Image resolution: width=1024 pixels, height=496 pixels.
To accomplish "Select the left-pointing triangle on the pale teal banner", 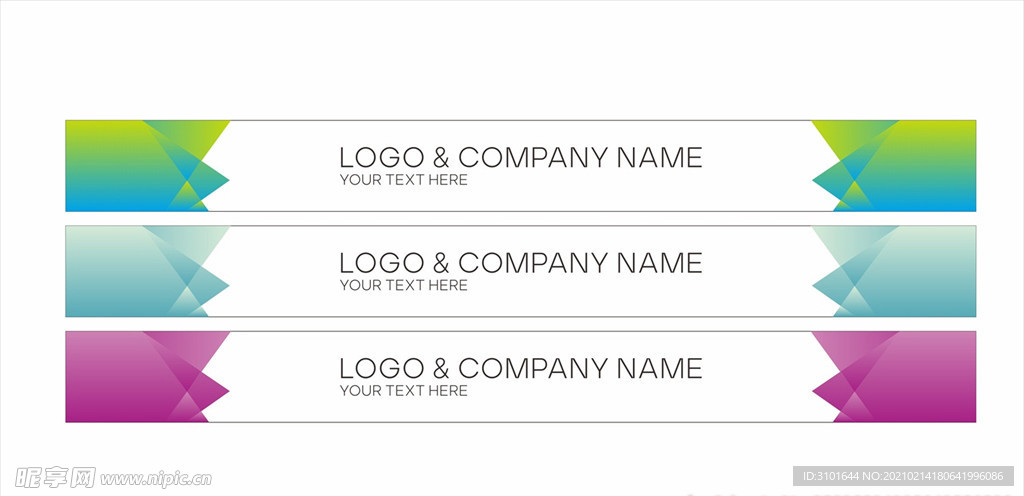I will pos(830,285).
